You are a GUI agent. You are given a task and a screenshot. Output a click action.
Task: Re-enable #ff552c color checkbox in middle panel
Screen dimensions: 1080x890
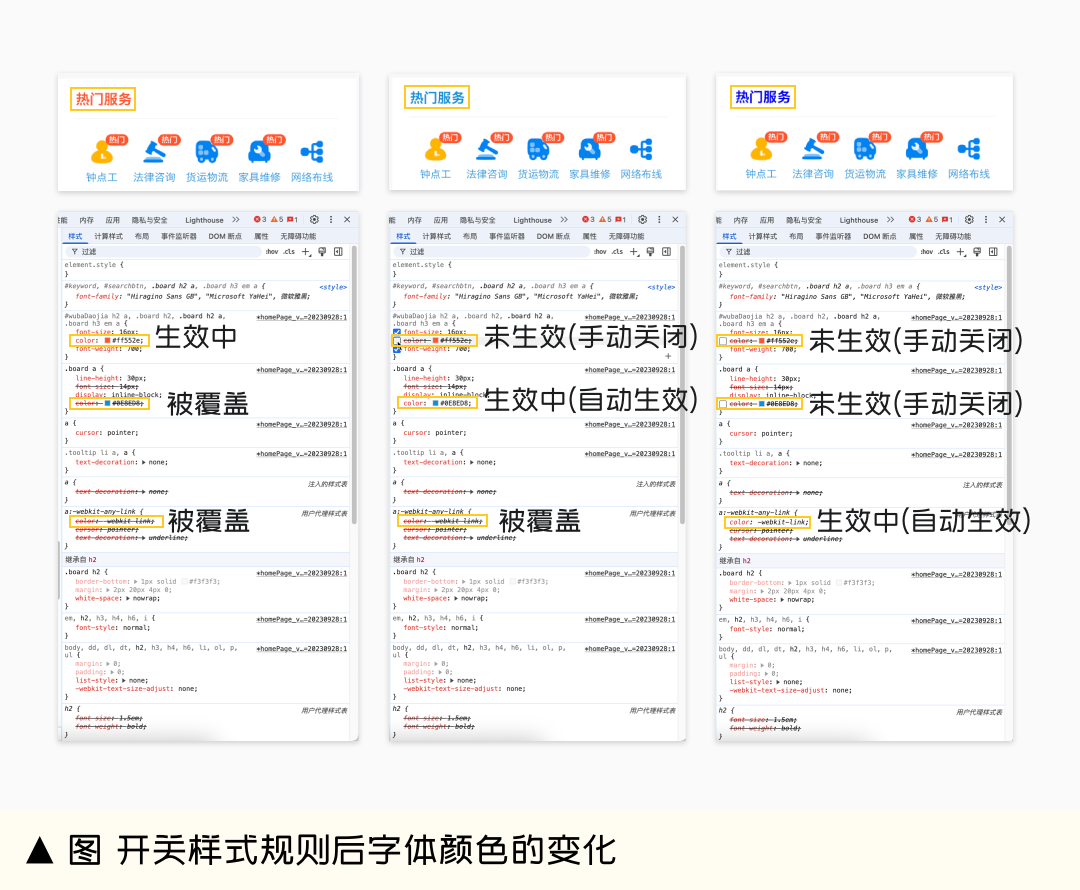(x=397, y=341)
